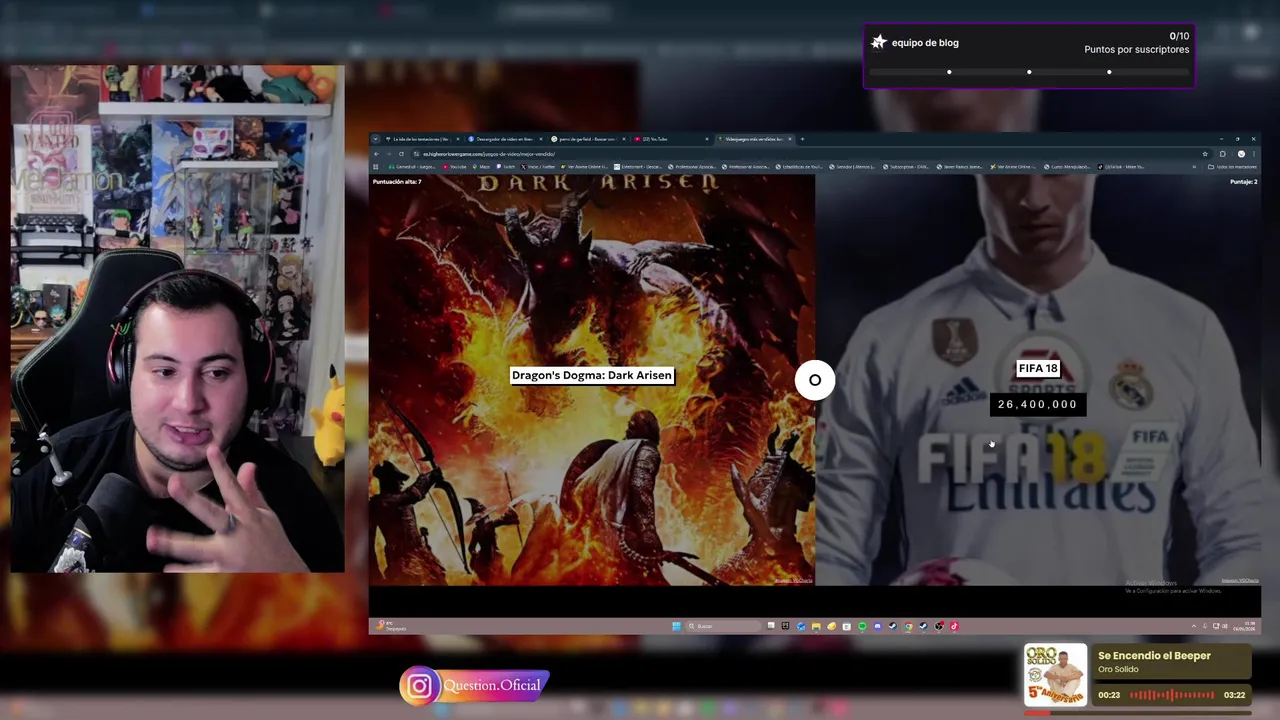Open Spotify from the taskbar
The image size is (1280, 720).
click(x=862, y=626)
